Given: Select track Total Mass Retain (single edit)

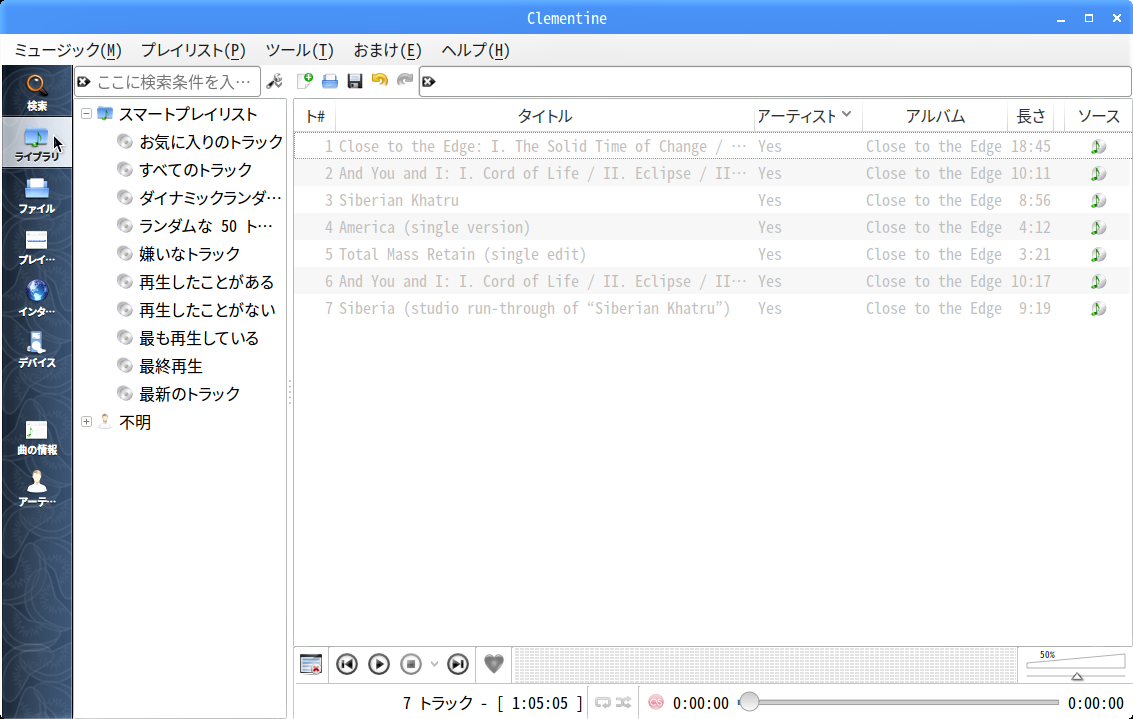Looking at the screenshot, I should [x=462, y=254].
